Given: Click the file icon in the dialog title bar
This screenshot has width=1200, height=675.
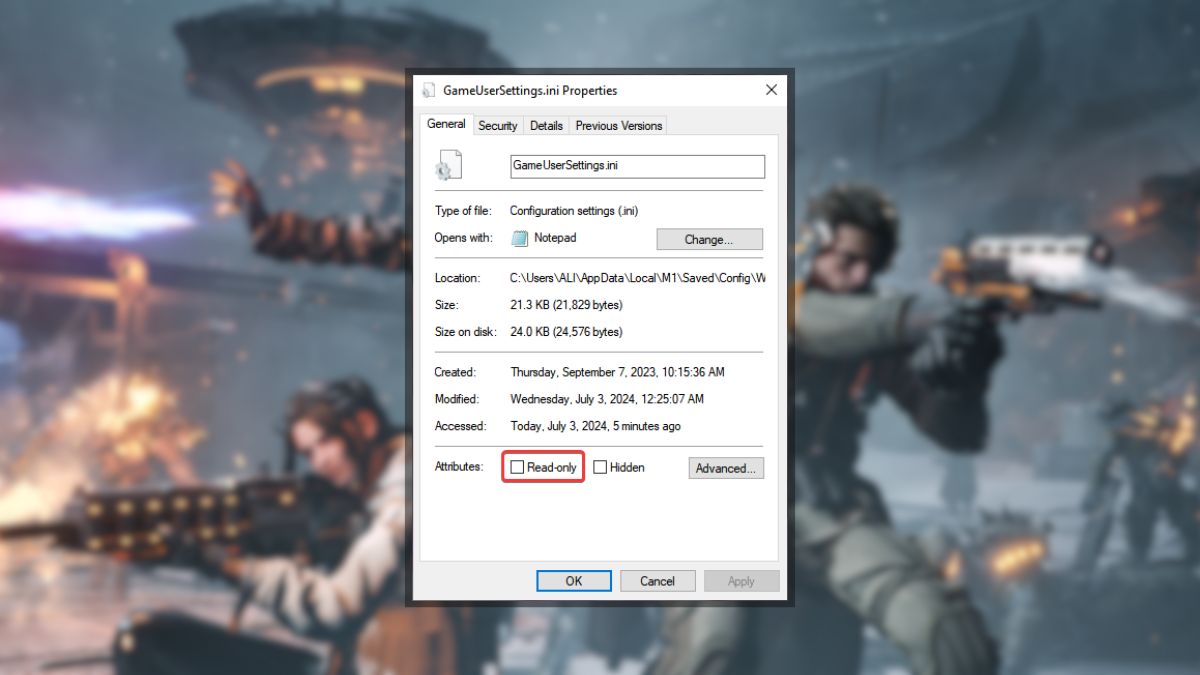Looking at the screenshot, I should (429, 89).
